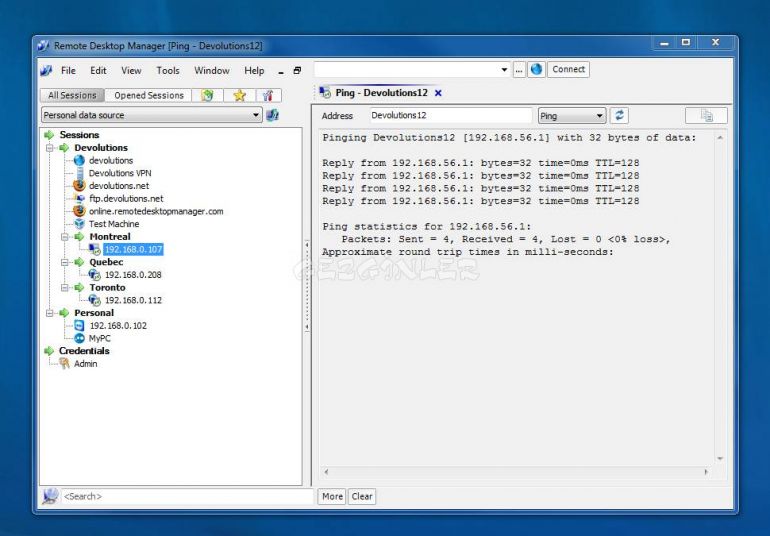Click the output scroll left arrow
This screenshot has height=536, width=770.
[326, 472]
